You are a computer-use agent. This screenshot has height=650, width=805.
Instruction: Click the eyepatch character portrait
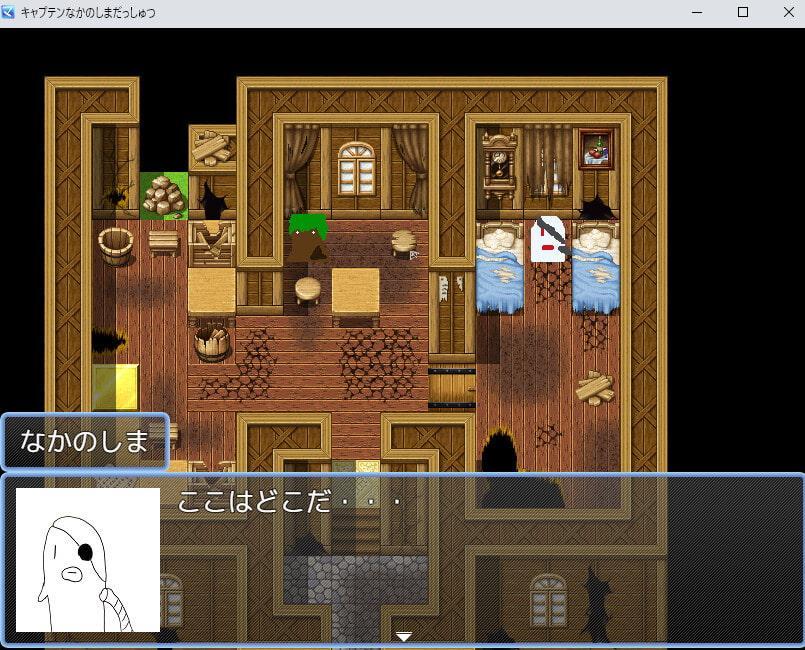coord(88,560)
